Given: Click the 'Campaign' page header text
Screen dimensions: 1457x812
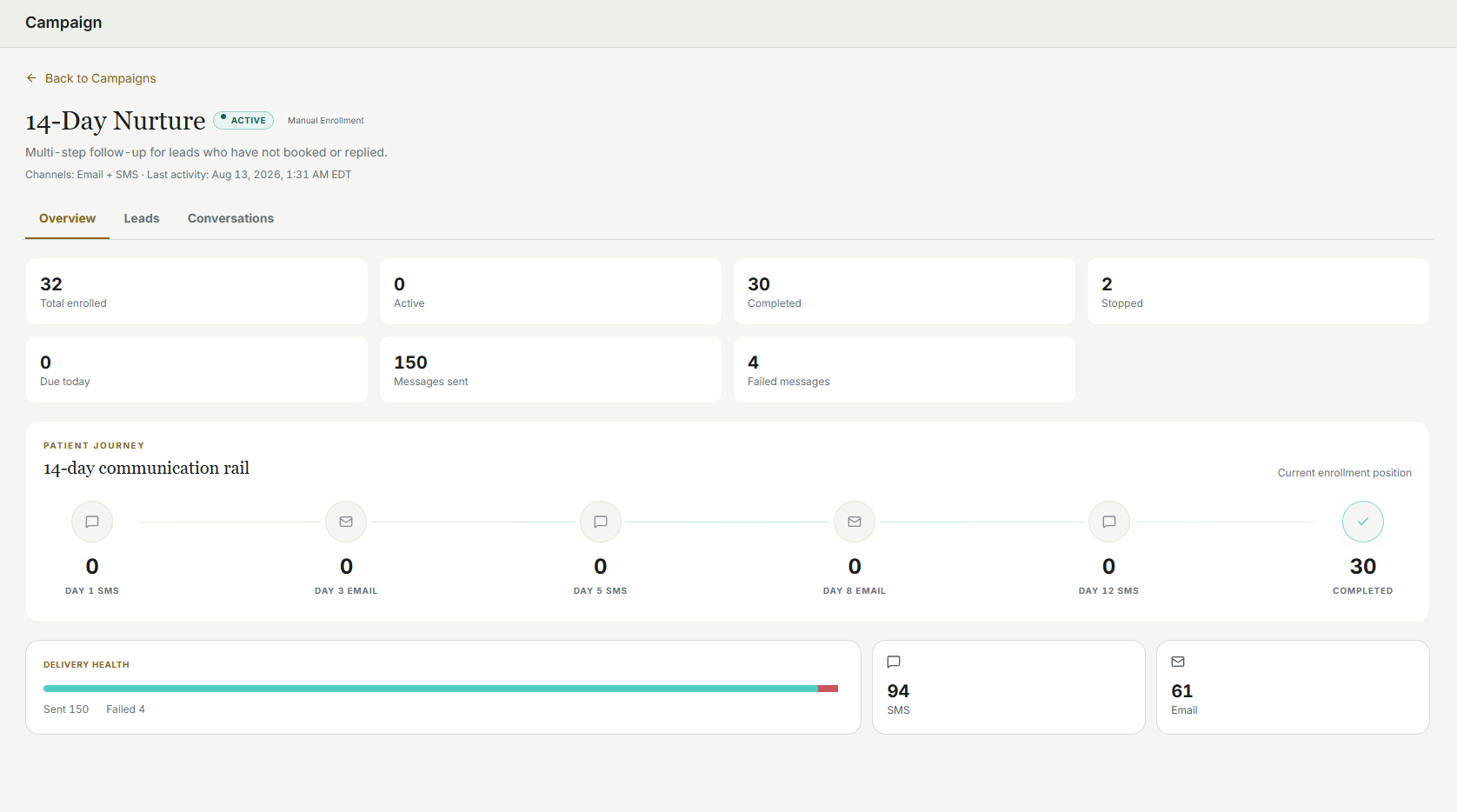Looking at the screenshot, I should [x=63, y=23].
